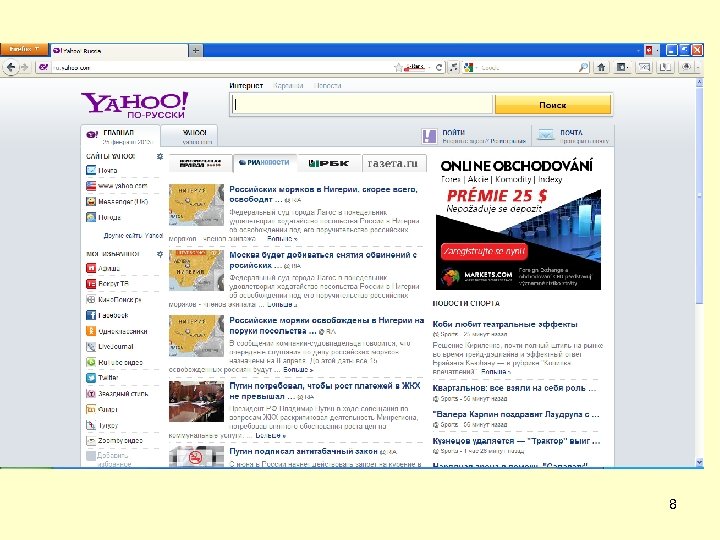
Task: Reload the page with the refresh icon
Action: click(439, 68)
